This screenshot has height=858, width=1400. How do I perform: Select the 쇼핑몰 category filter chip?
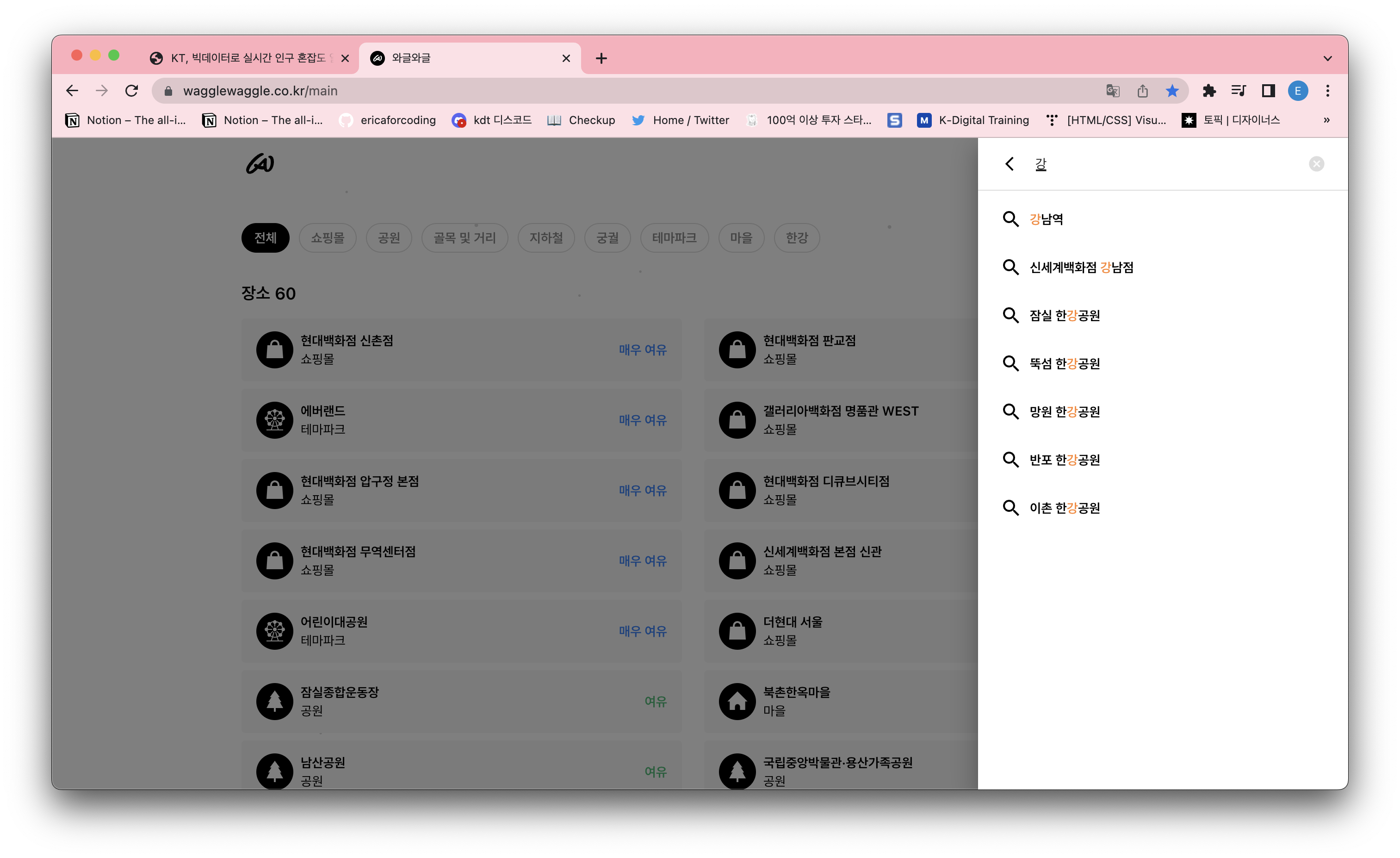pos(327,238)
